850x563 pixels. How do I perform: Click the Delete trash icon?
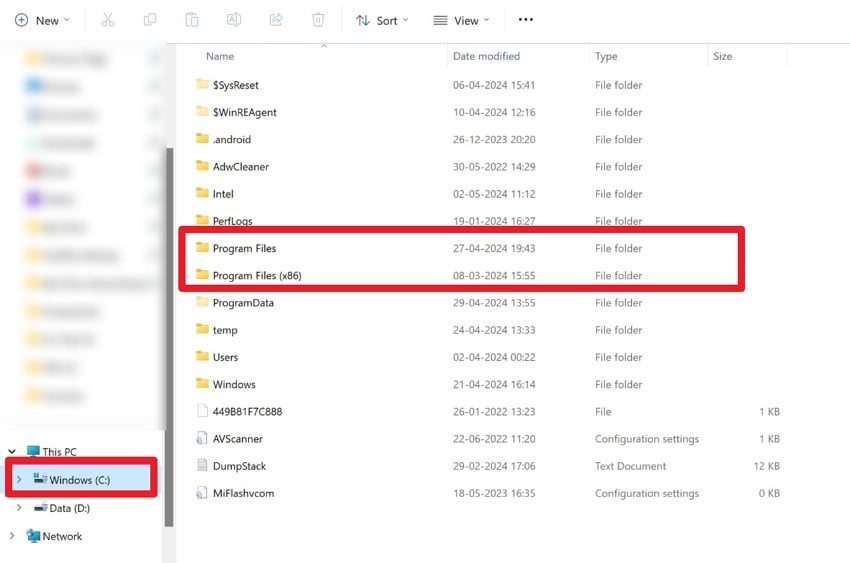pos(318,21)
